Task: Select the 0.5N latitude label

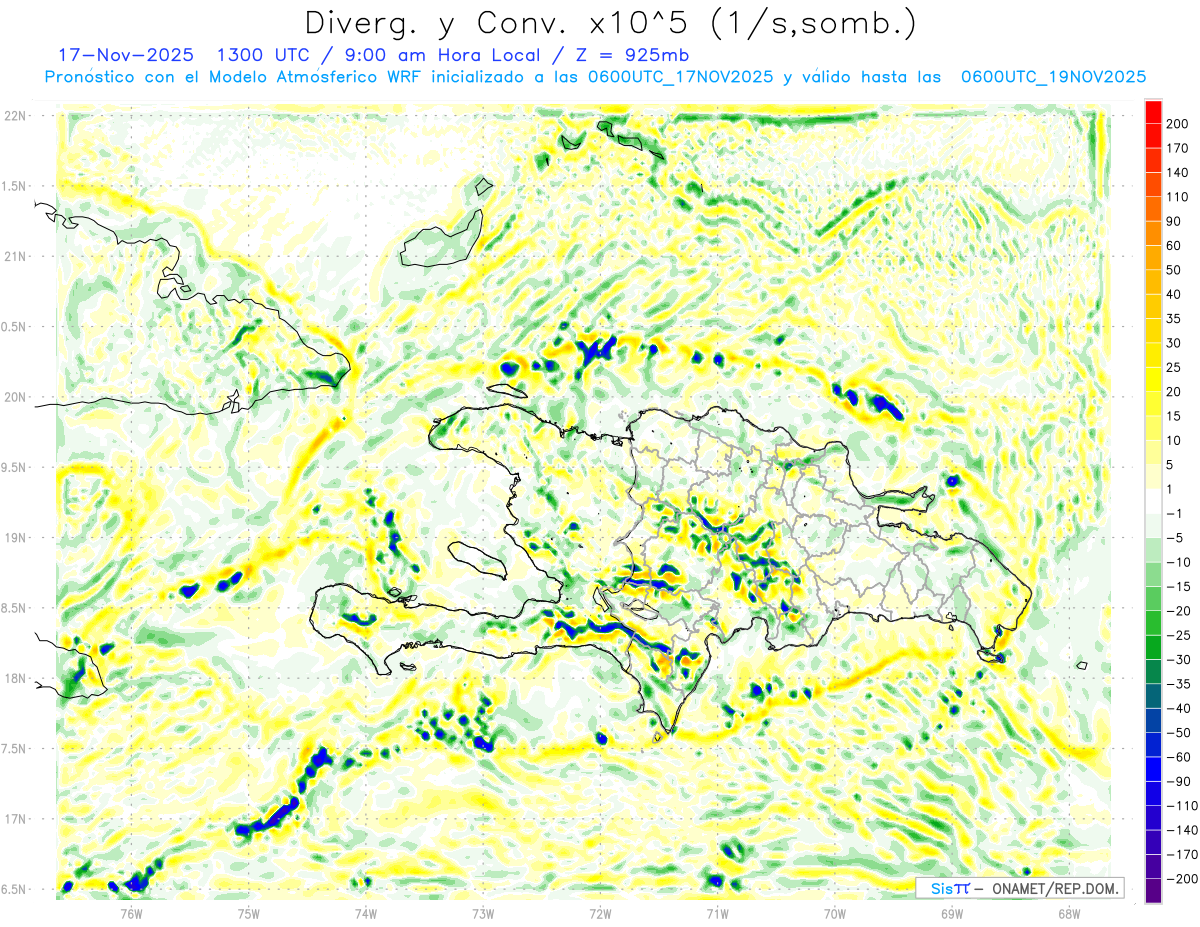Action: coord(15,327)
